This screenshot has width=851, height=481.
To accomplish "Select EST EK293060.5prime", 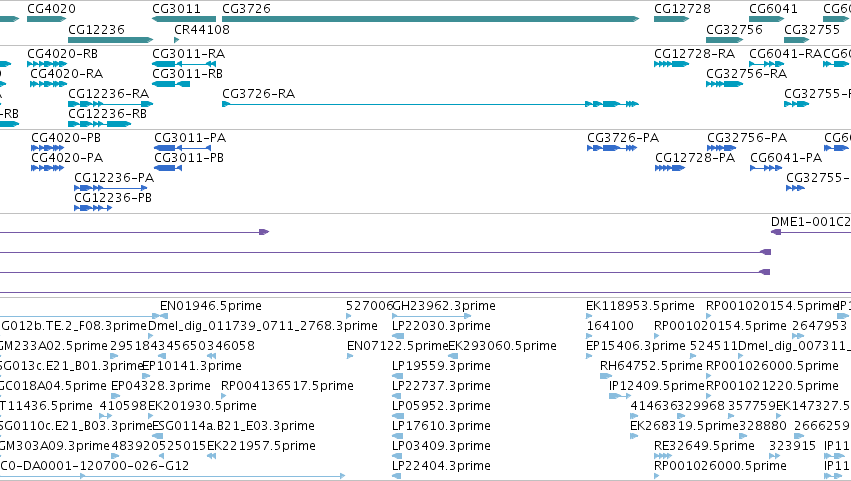I will pos(503,346).
